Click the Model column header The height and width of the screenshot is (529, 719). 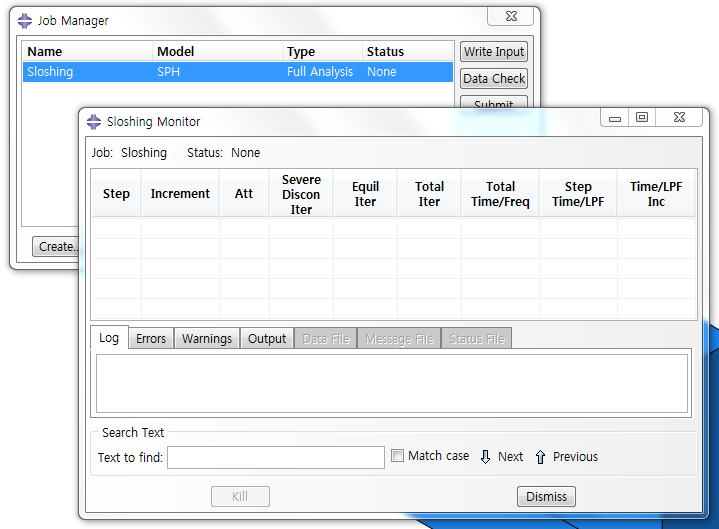pos(217,51)
